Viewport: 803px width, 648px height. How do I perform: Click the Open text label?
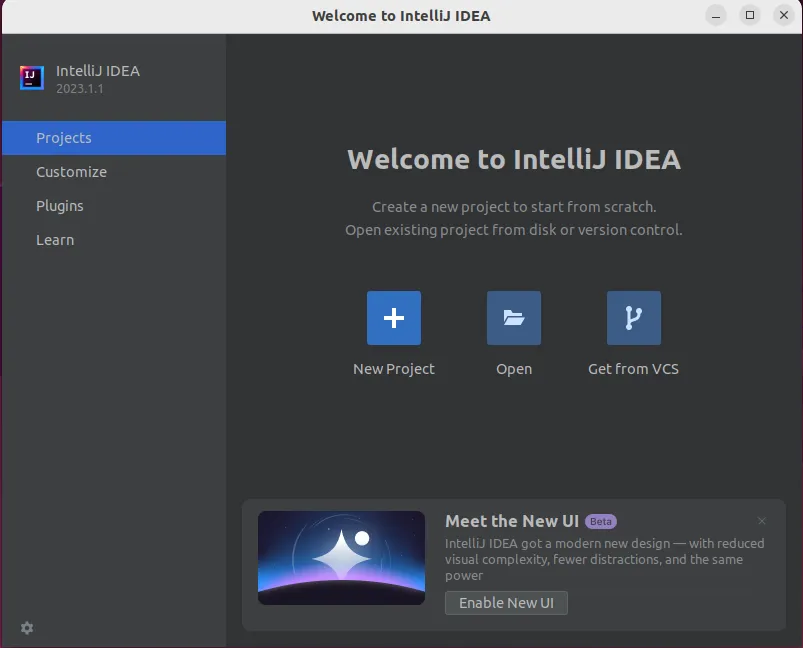point(514,369)
